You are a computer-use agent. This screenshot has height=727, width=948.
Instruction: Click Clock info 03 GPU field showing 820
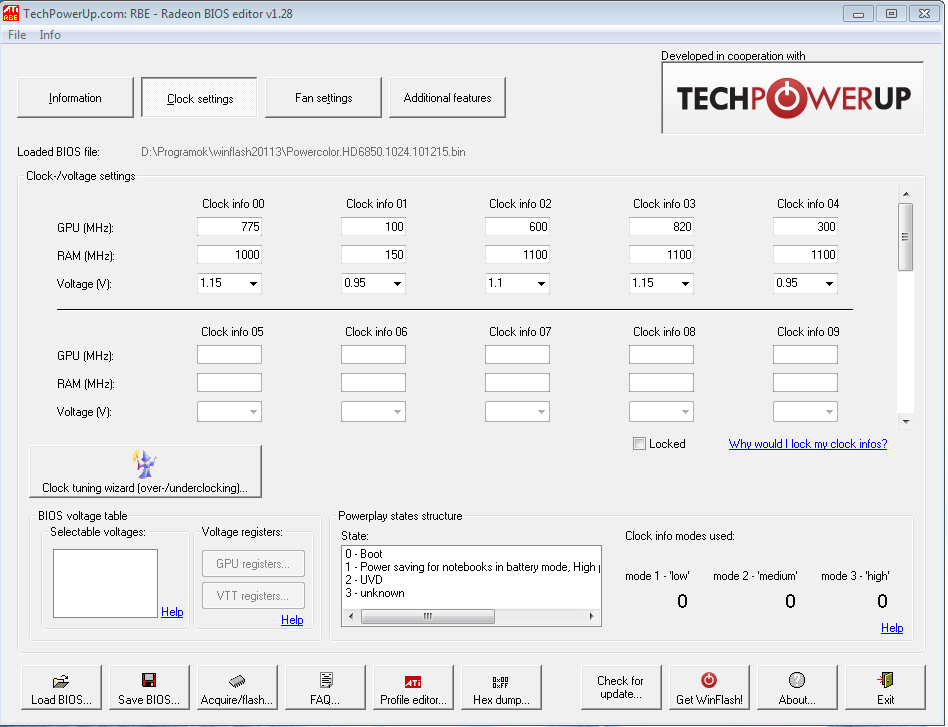[x=661, y=227]
